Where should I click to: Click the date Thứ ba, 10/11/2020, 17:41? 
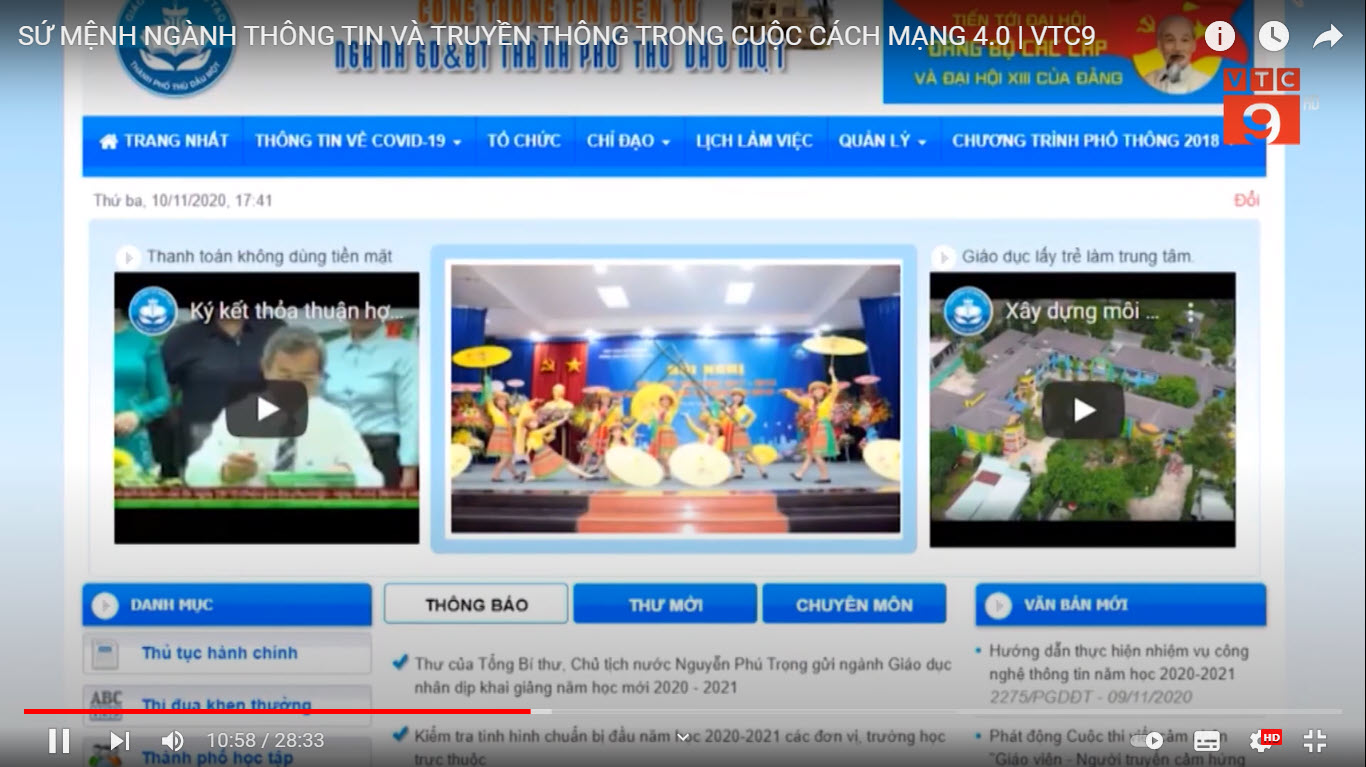click(x=183, y=200)
